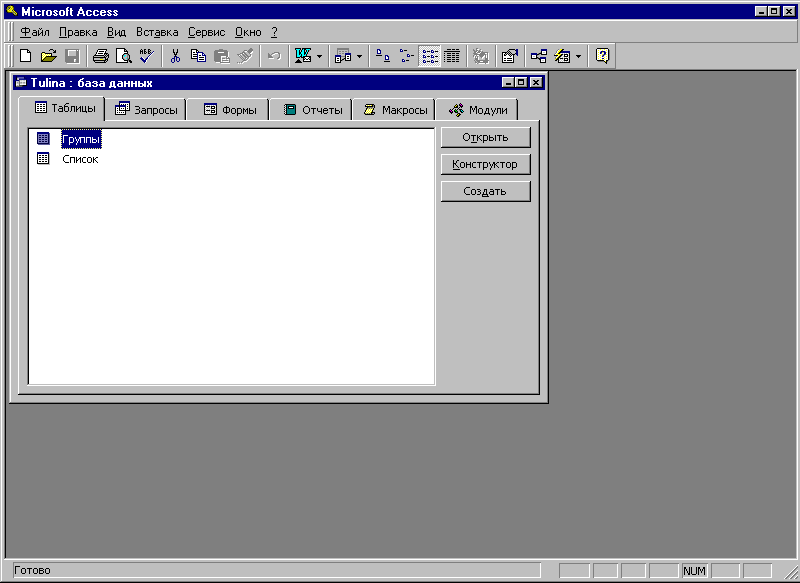This screenshot has width=800, height=583.
Task: Click the Tulina database window icon
Action: 21,82
